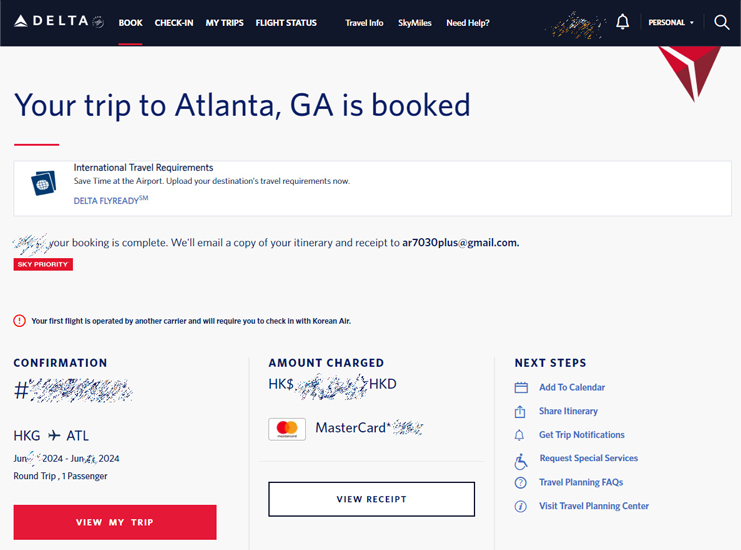
Task: Click the search magnifier icon
Action: (x=721, y=22)
